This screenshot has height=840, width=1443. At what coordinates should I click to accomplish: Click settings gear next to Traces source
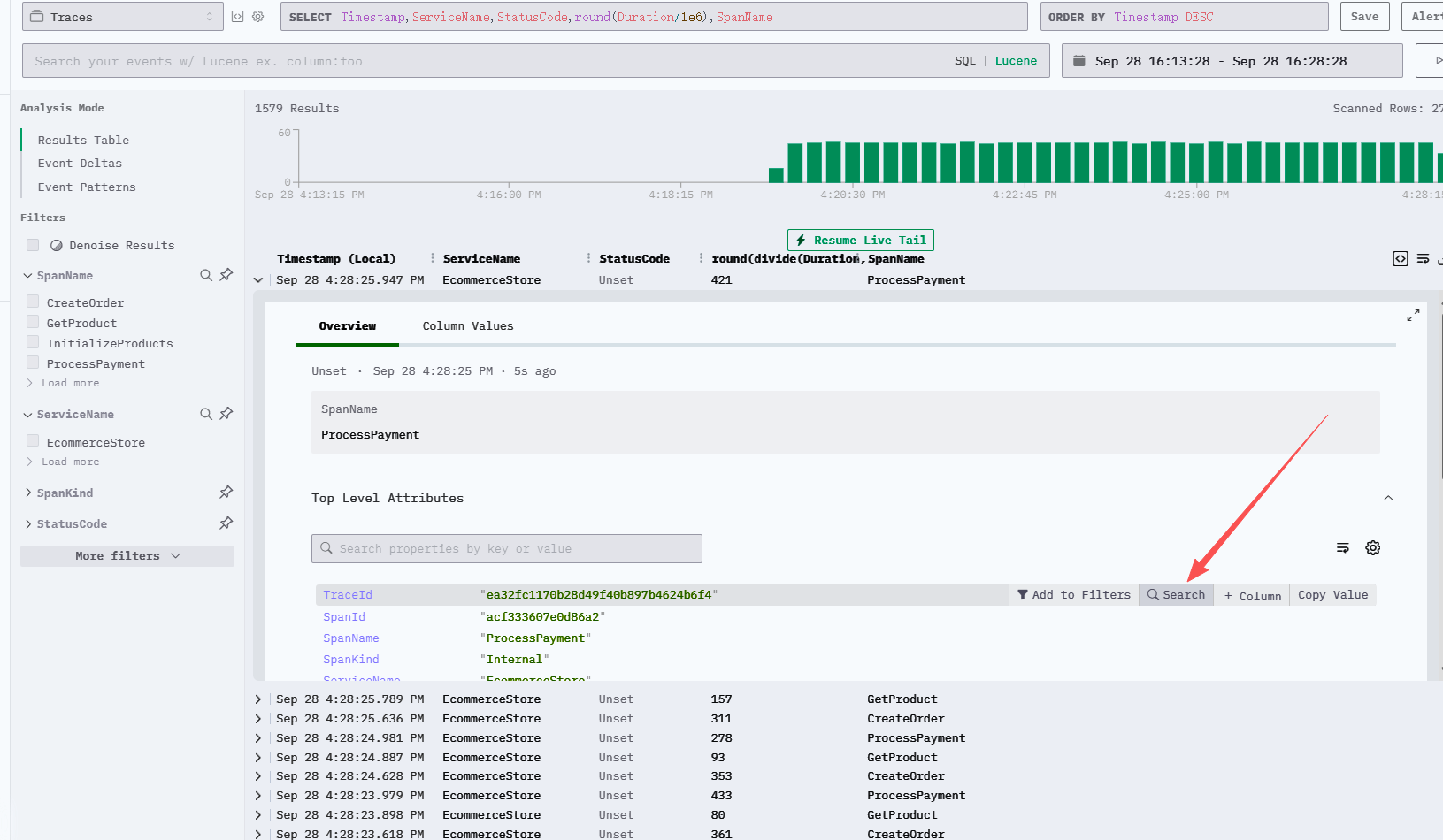(x=258, y=17)
